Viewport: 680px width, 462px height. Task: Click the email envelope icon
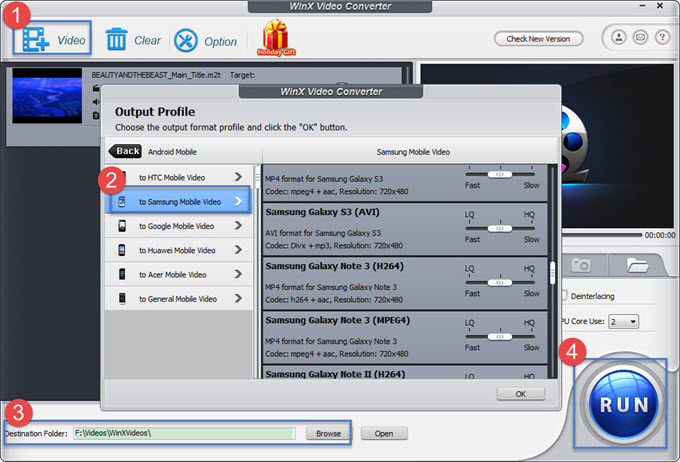pyautogui.click(x=640, y=37)
